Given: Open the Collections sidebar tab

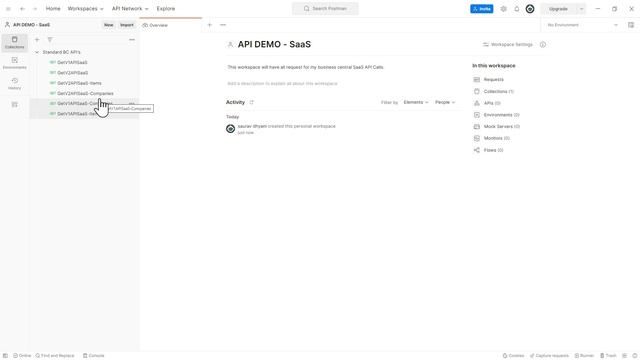Looking at the screenshot, I should 14,42.
